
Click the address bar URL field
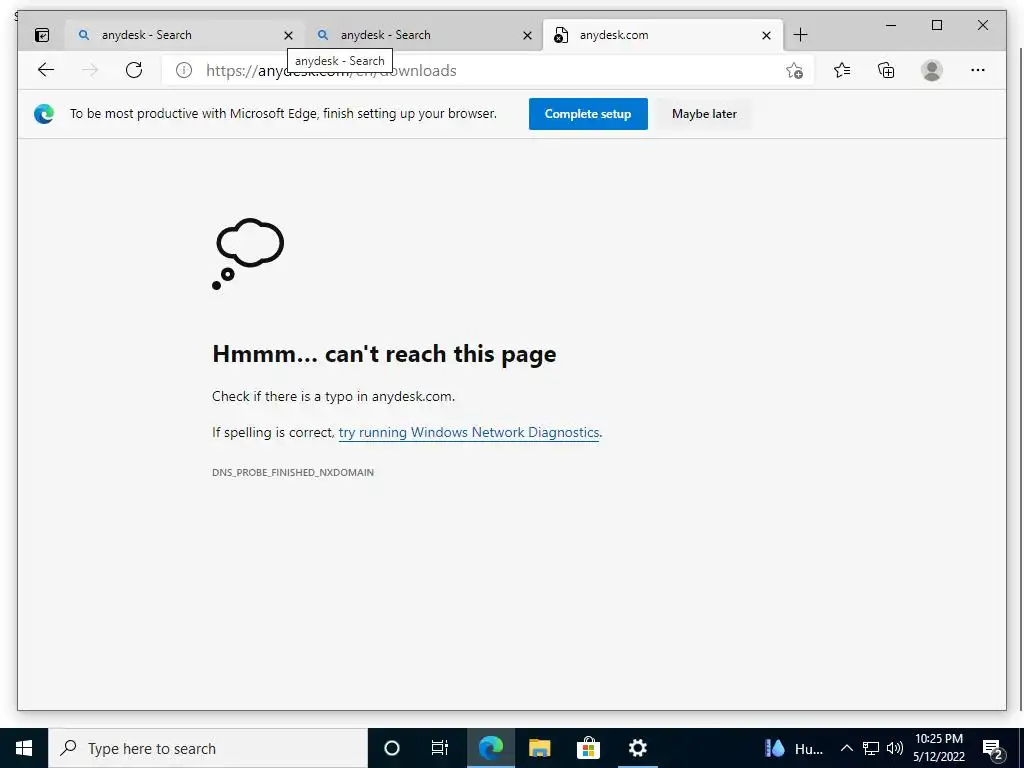tap(487, 71)
